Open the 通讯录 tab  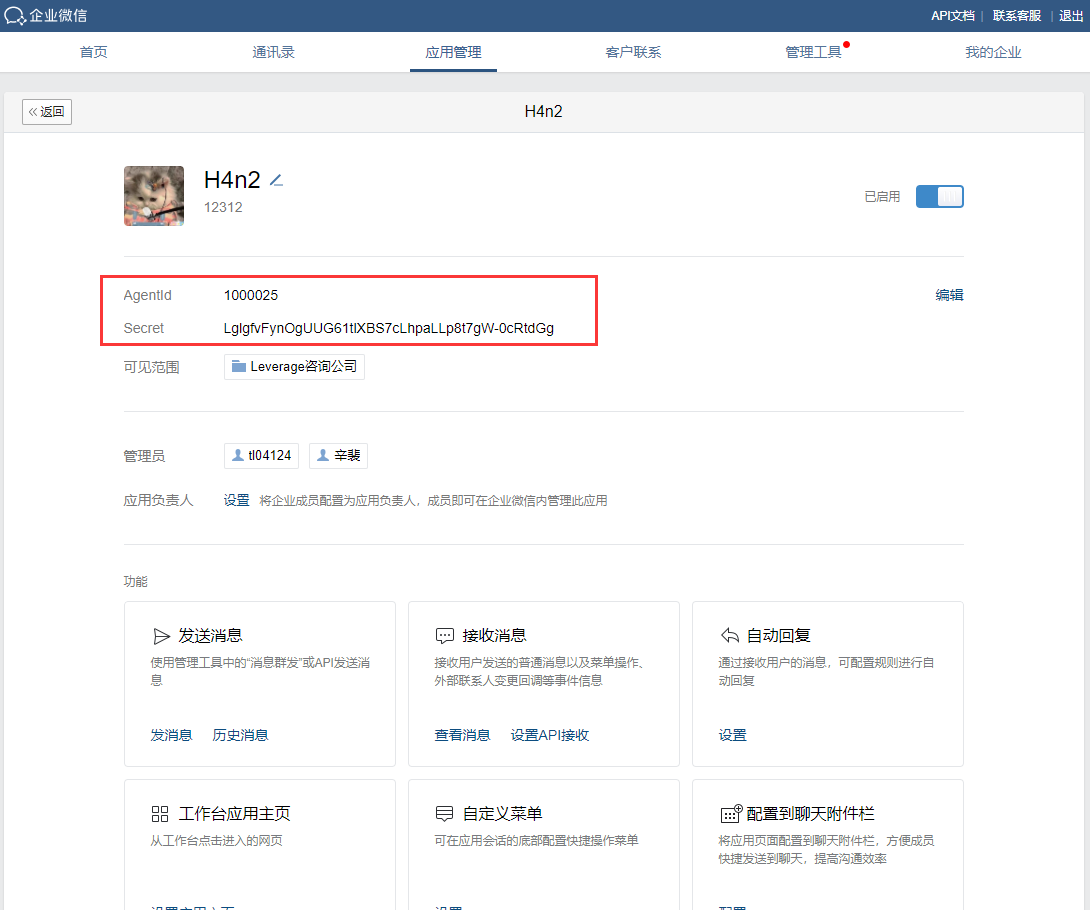click(273, 52)
